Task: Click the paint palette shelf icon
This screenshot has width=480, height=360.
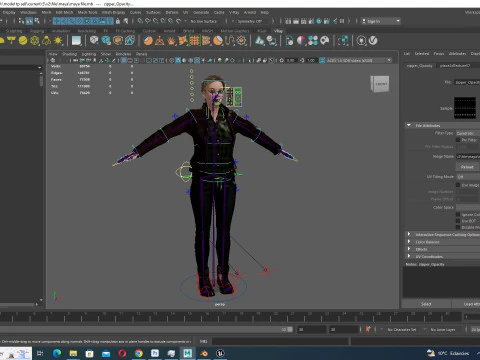Action: 325,41
